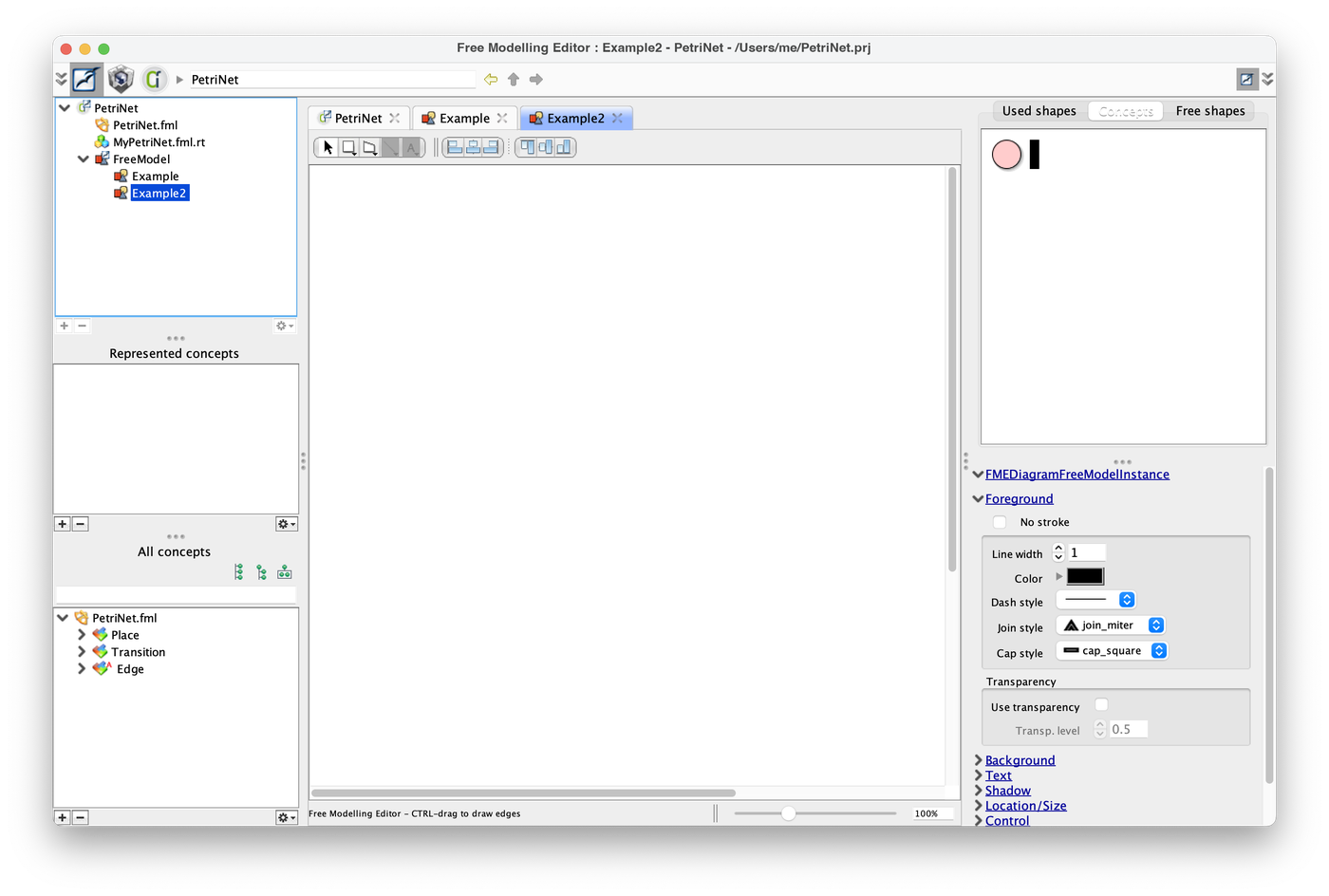Click the align horizontal centers icon

coord(473,147)
